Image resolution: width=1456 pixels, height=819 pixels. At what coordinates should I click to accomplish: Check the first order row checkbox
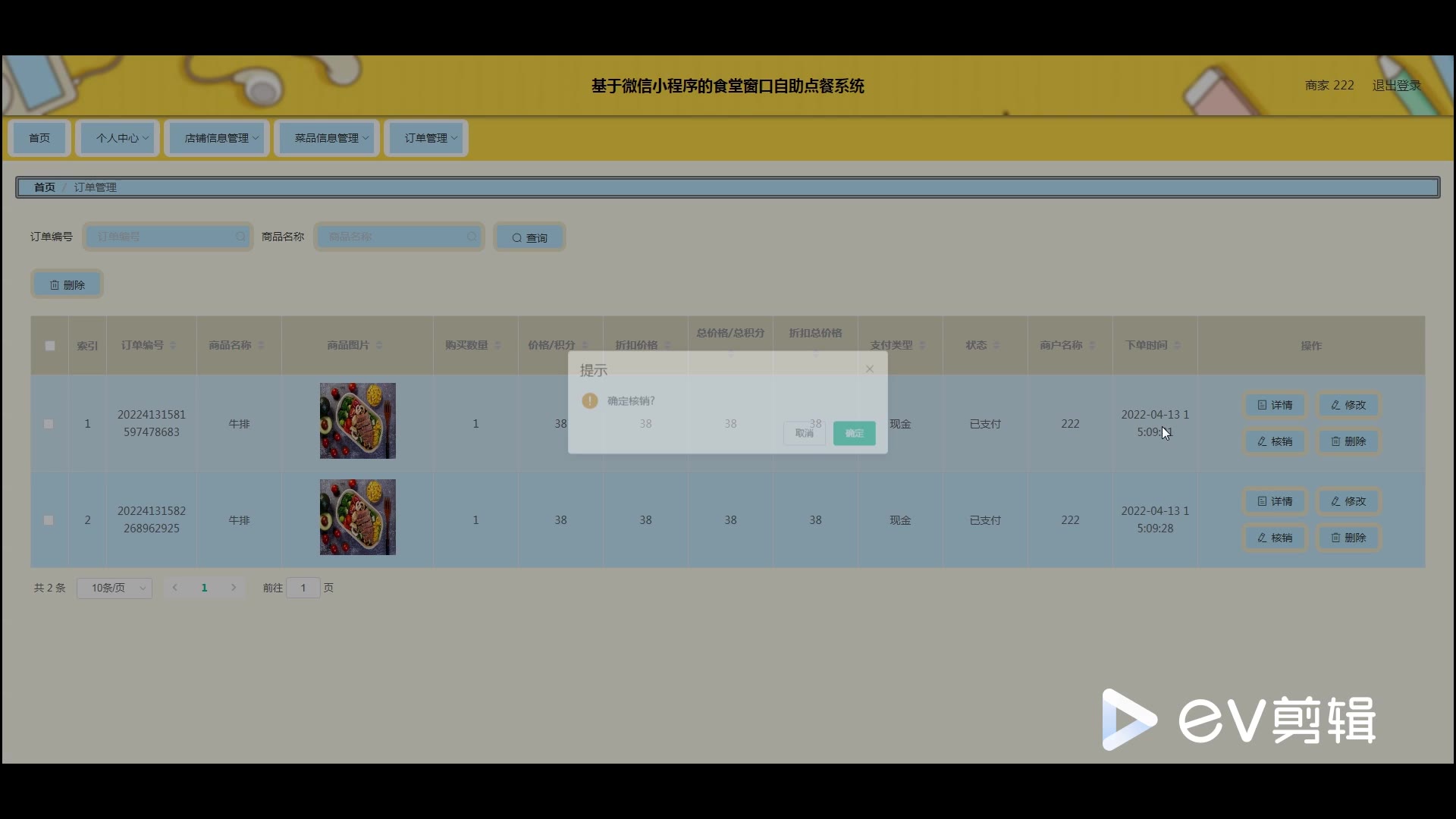point(49,424)
